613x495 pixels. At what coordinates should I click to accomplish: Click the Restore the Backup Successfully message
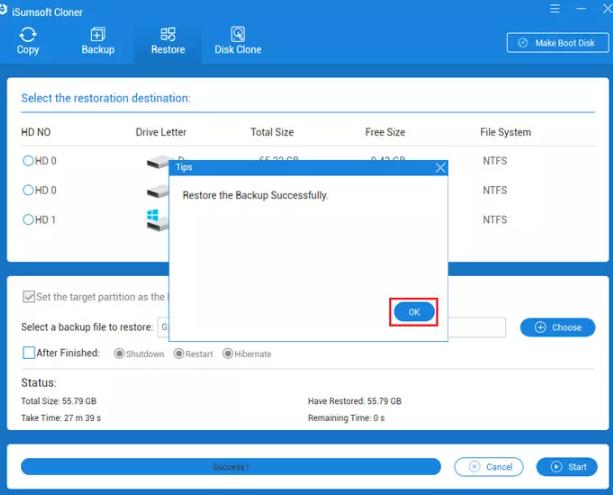click(x=255, y=195)
